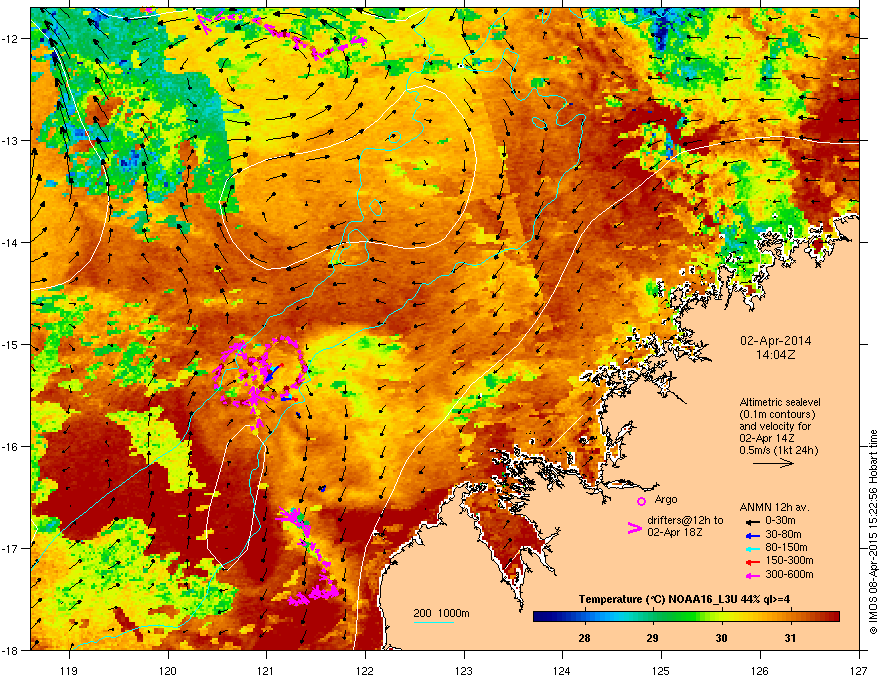Click the date label 02-Apr-2014
The height and width of the screenshot is (680, 880).
coord(776,341)
